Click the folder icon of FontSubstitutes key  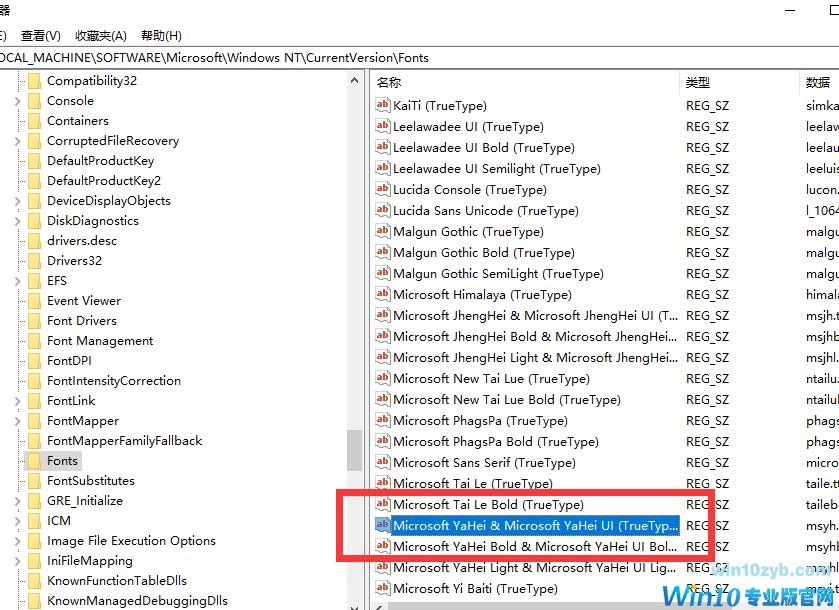tap(37, 480)
